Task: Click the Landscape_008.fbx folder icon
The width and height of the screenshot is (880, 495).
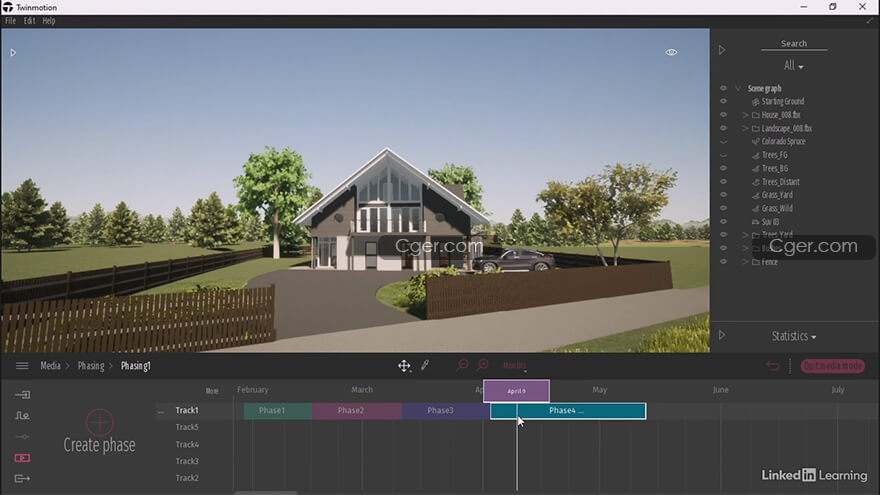Action: tap(755, 129)
